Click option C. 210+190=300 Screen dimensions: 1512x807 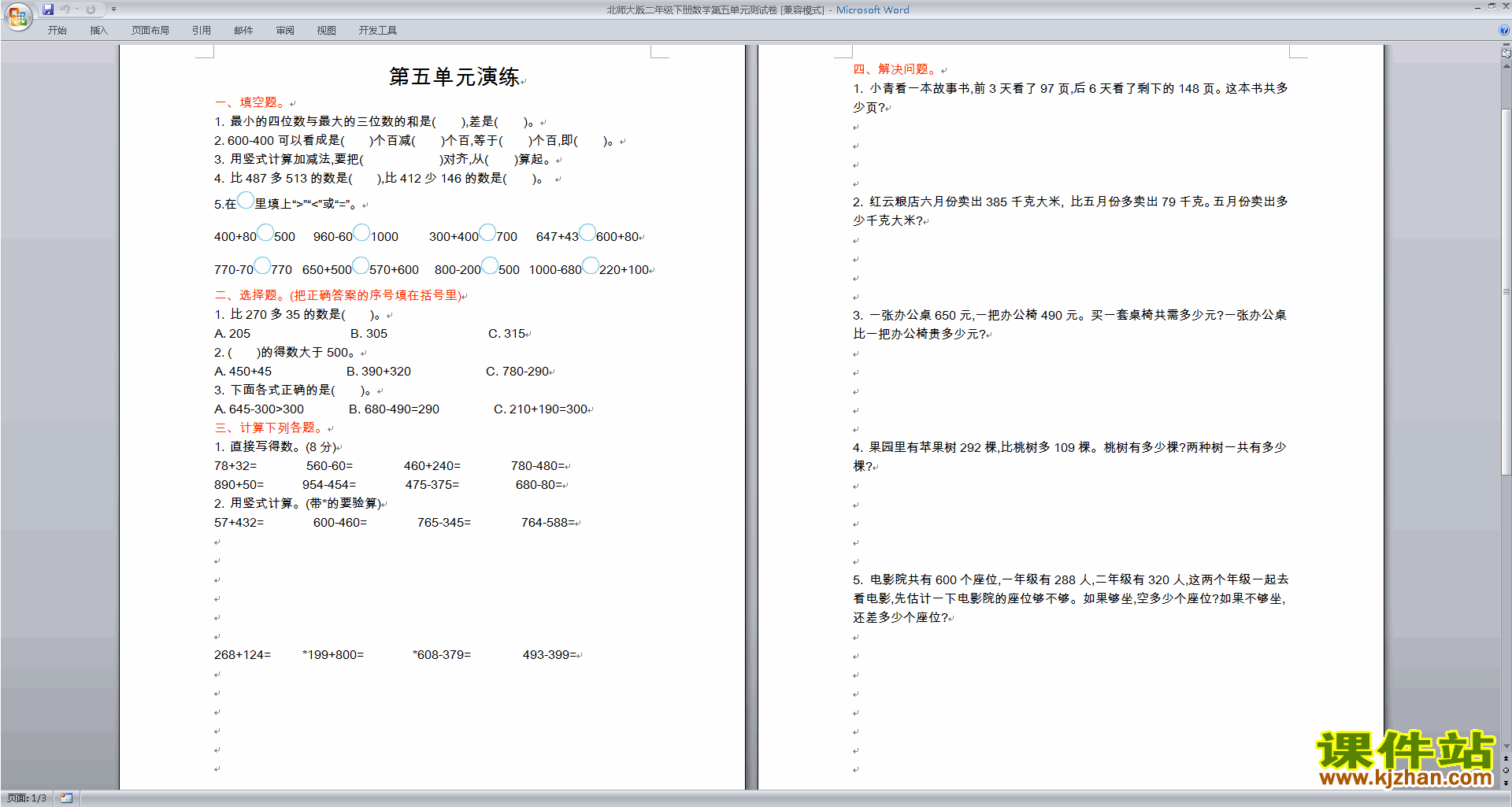pos(540,409)
